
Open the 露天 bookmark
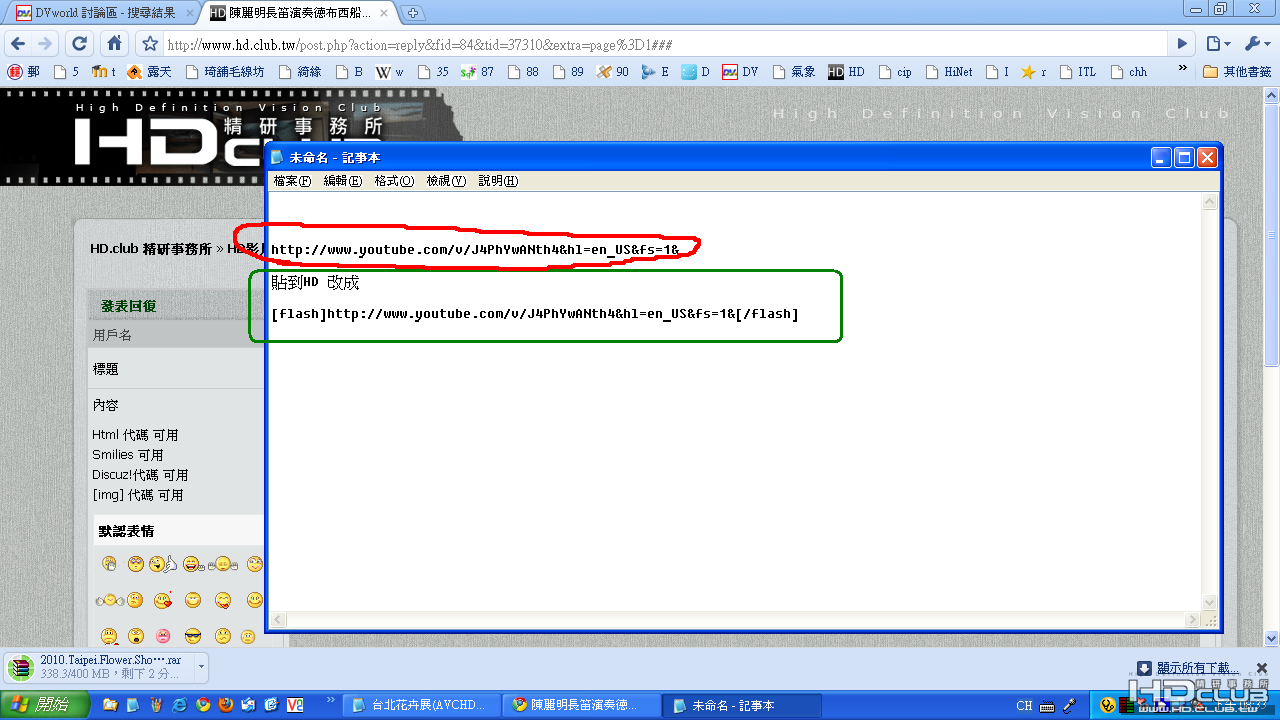pyautogui.click(x=150, y=72)
